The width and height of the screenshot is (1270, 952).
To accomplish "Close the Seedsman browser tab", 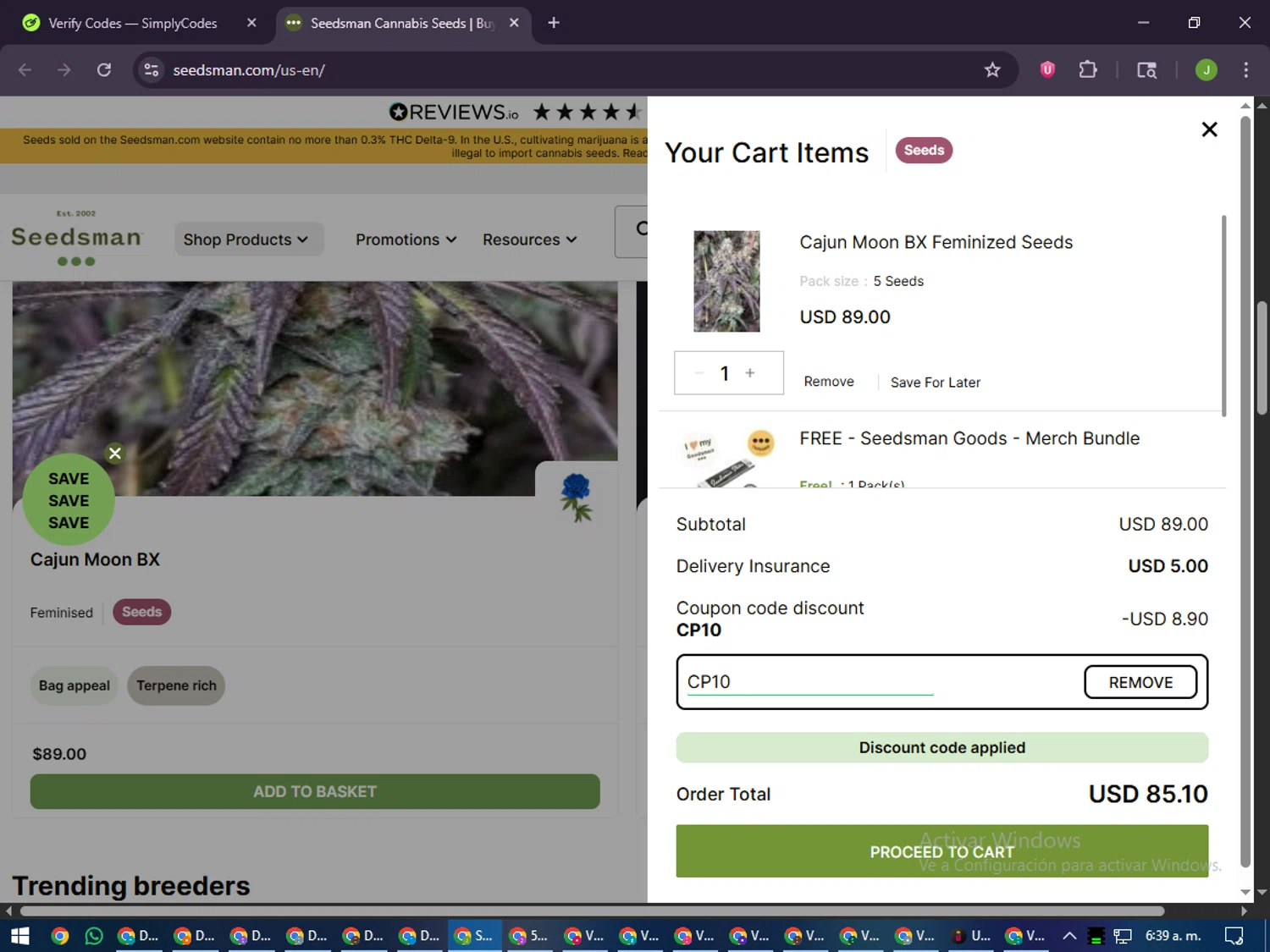I will (514, 23).
